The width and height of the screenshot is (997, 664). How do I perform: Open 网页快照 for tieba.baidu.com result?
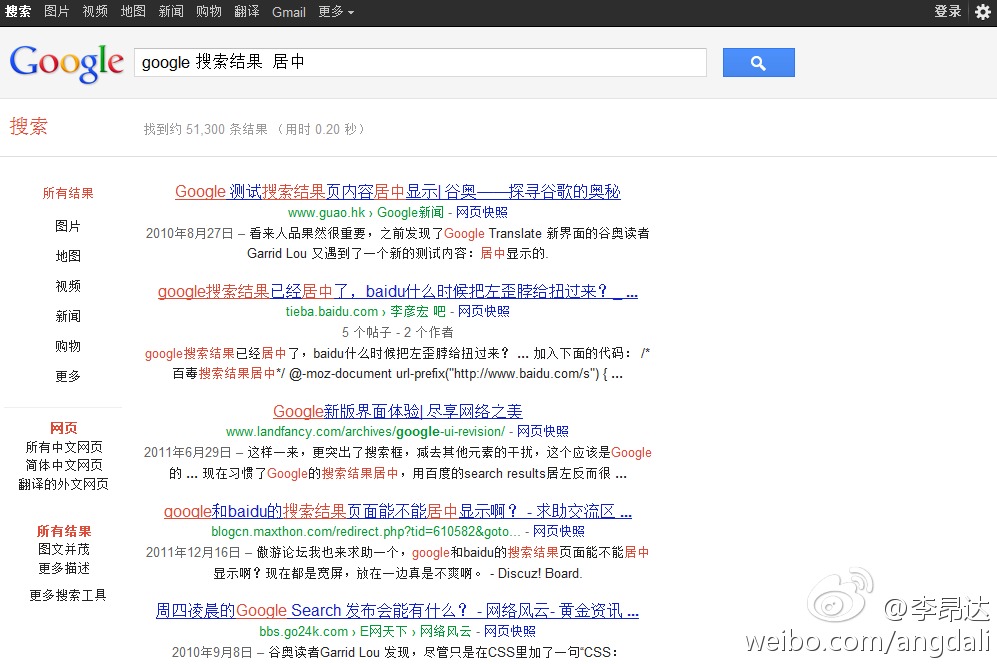(x=484, y=312)
